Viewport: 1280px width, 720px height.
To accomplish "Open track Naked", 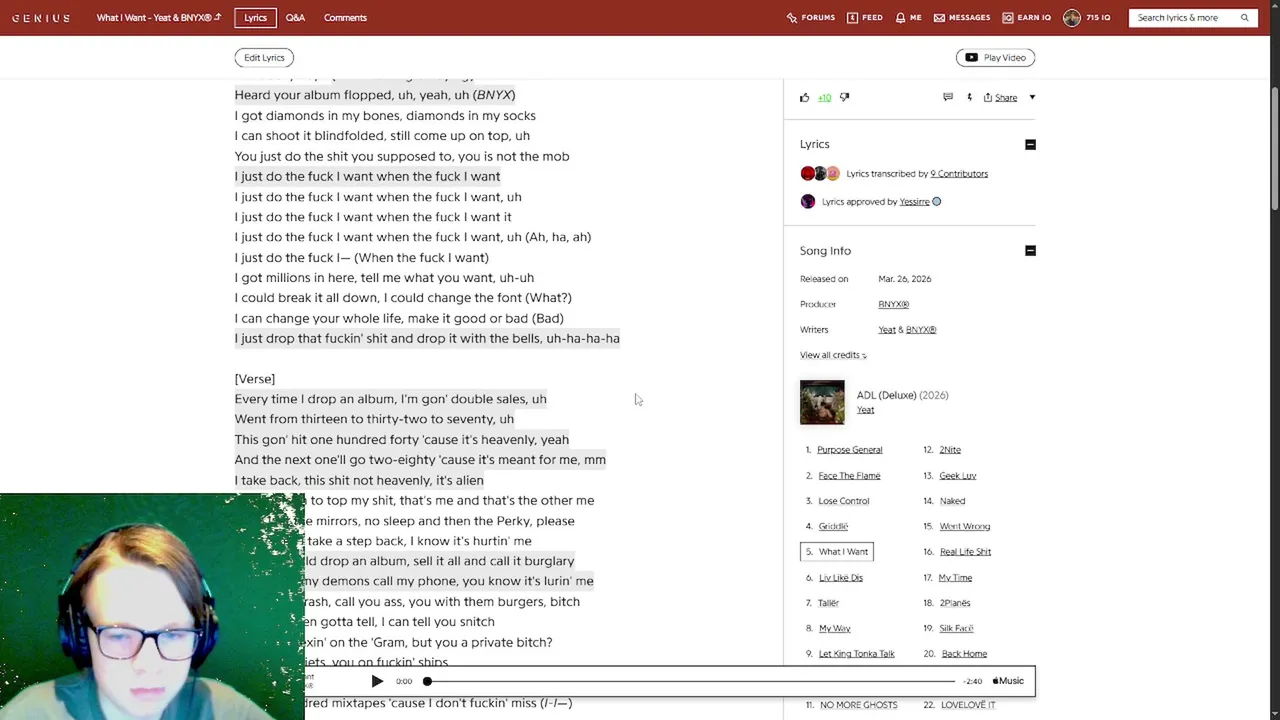I will point(952,501).
